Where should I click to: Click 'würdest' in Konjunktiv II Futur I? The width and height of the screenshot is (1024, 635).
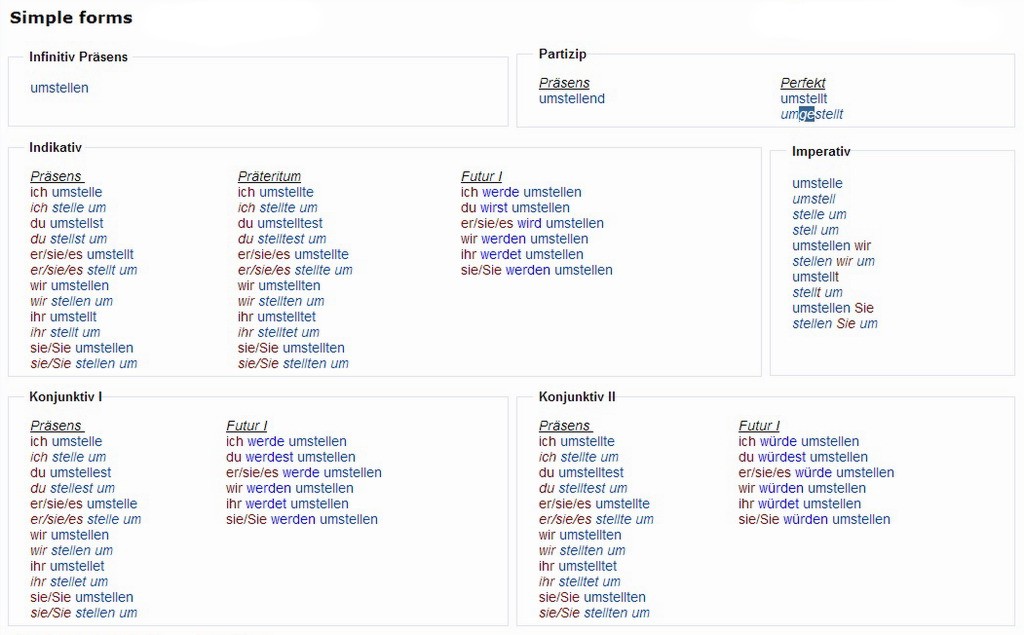point(783,457)
